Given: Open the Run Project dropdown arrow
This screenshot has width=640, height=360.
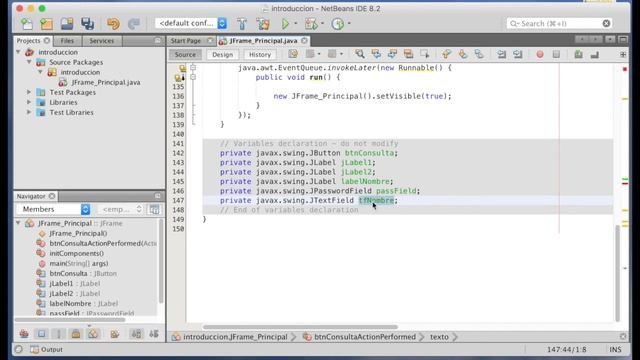Looking at the screenshot, I should [296, 24].
